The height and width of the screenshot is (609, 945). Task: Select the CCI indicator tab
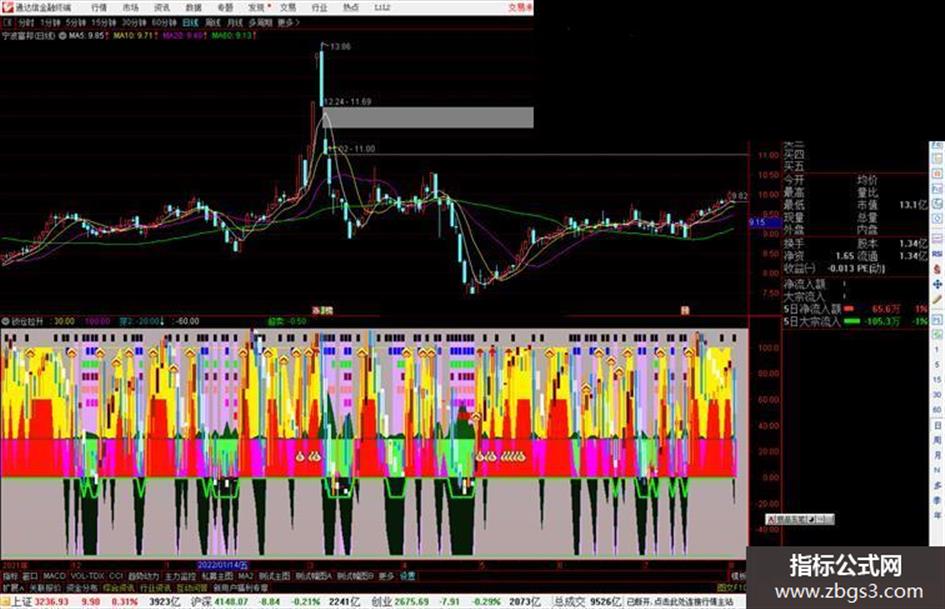pyautogui.click(x=116, y=576)
